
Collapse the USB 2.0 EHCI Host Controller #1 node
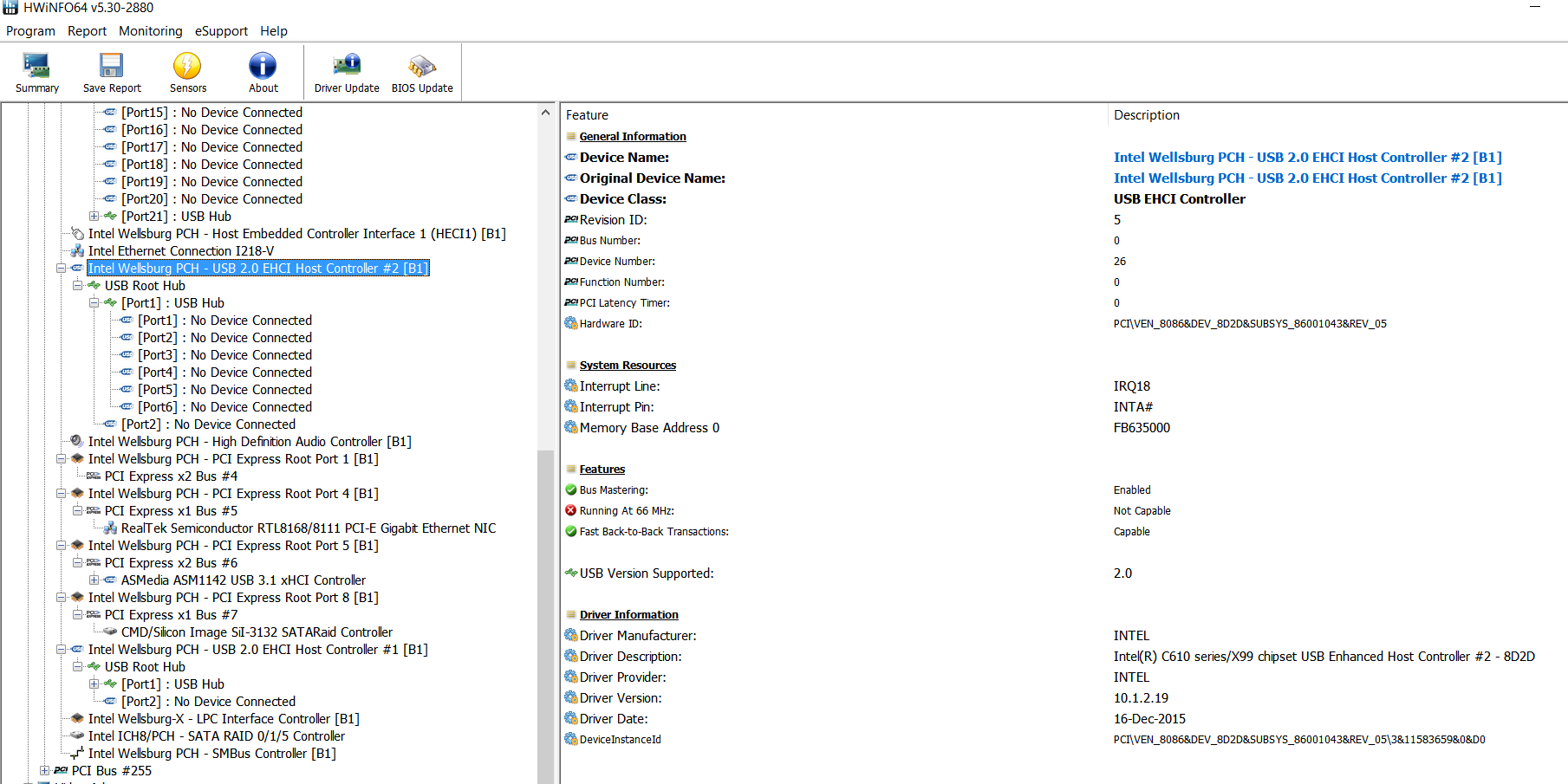[x=62, y=649]
